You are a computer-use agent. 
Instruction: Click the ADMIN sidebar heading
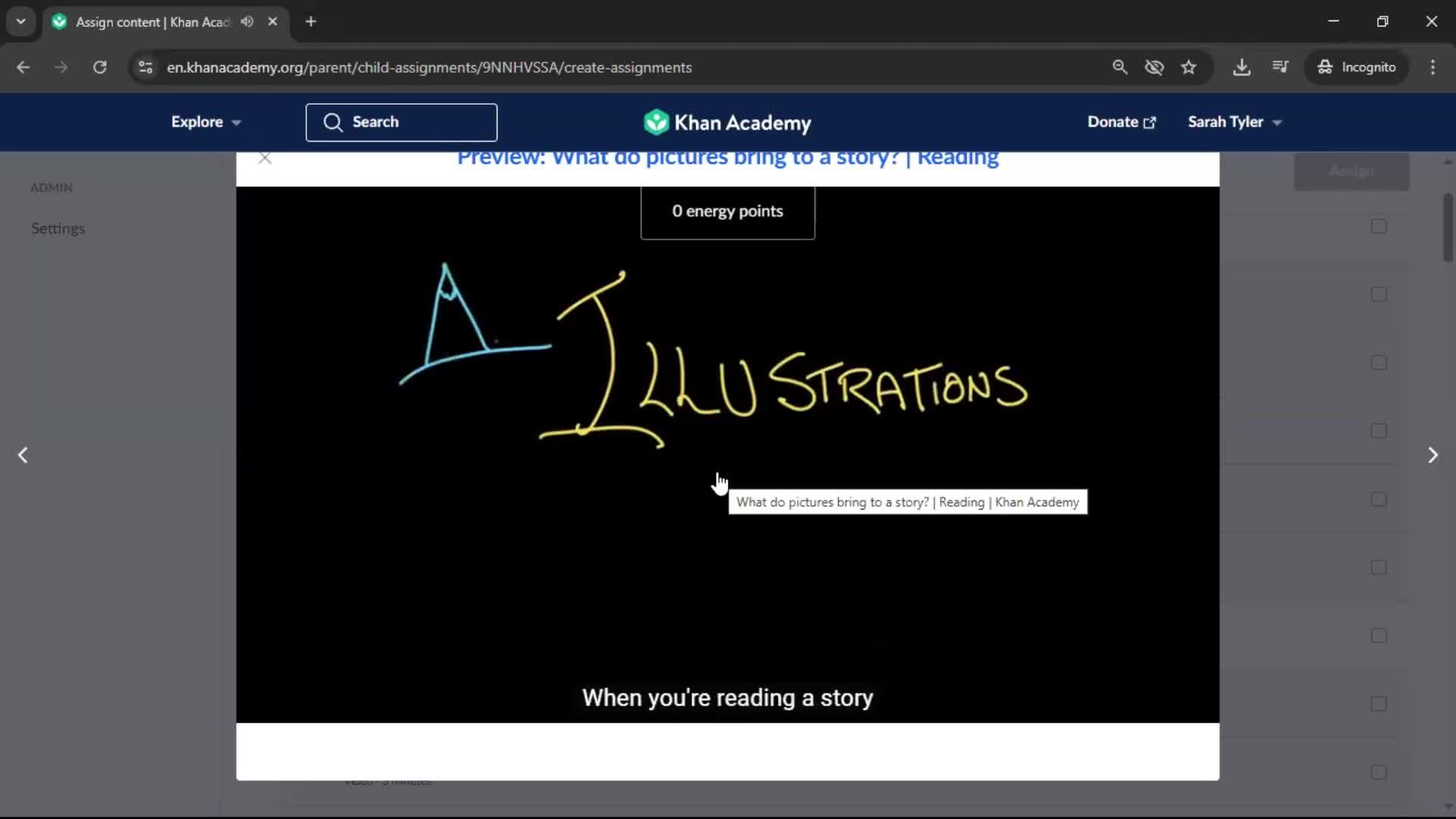click(52, 187)
